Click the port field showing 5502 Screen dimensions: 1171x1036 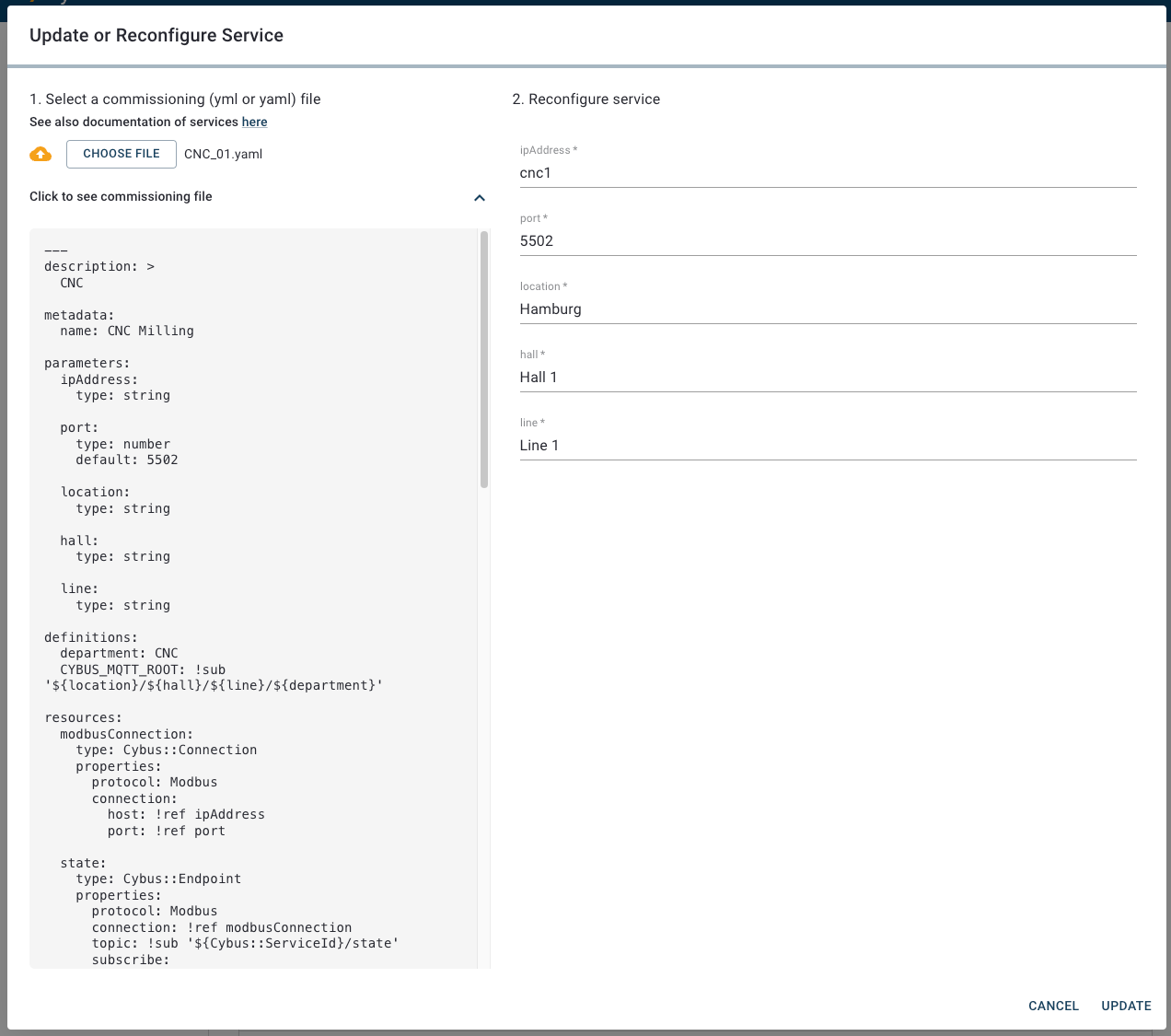pos(827,241)
